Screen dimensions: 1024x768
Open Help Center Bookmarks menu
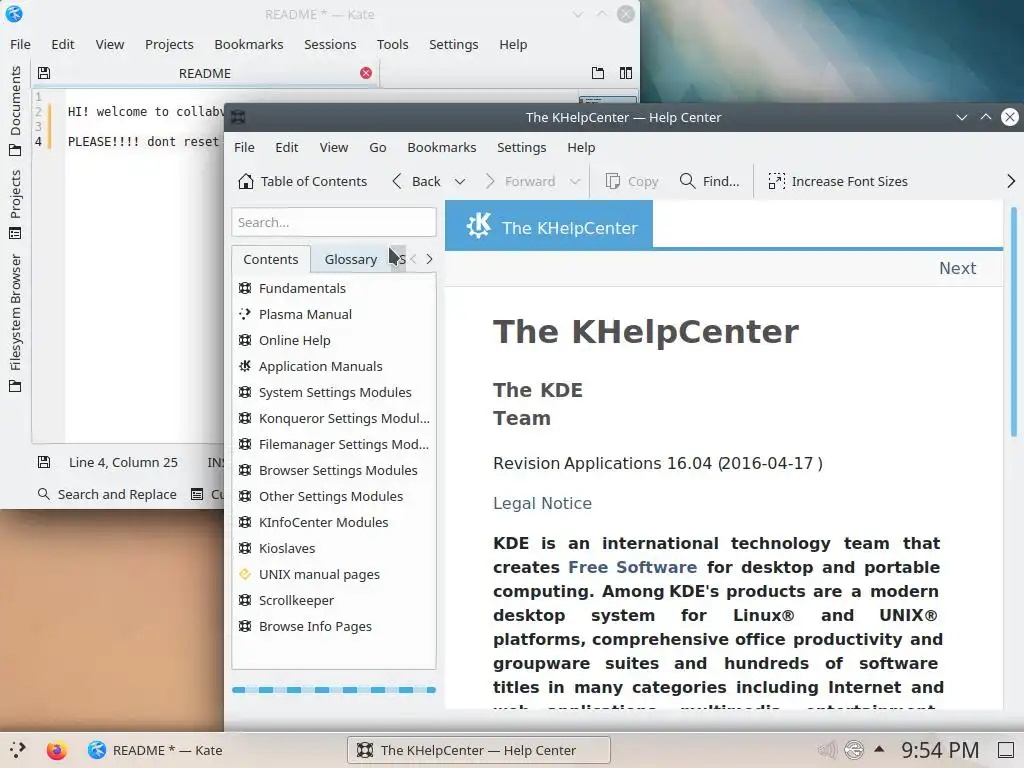tap(441, 148)
